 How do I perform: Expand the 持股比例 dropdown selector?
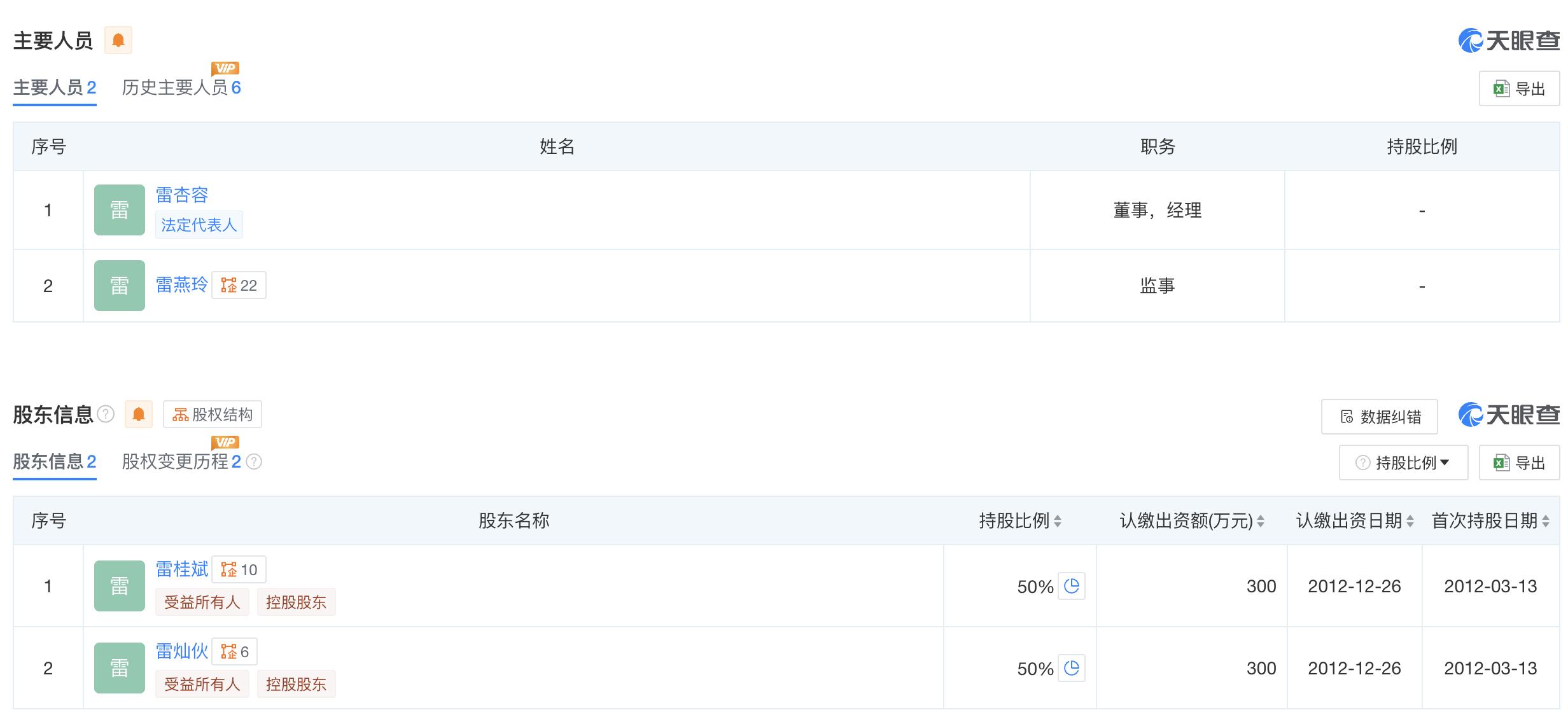coord(1404,463)
